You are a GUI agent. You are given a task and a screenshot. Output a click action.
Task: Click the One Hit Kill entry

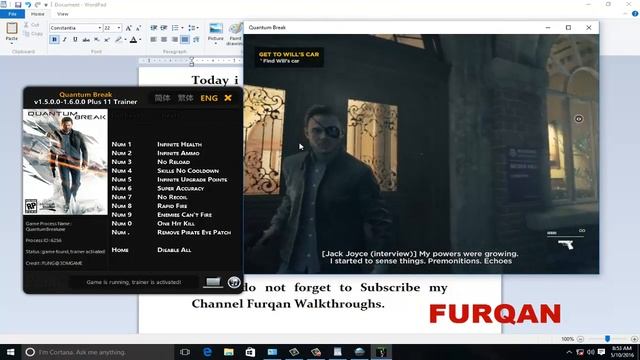pos(176,223)
